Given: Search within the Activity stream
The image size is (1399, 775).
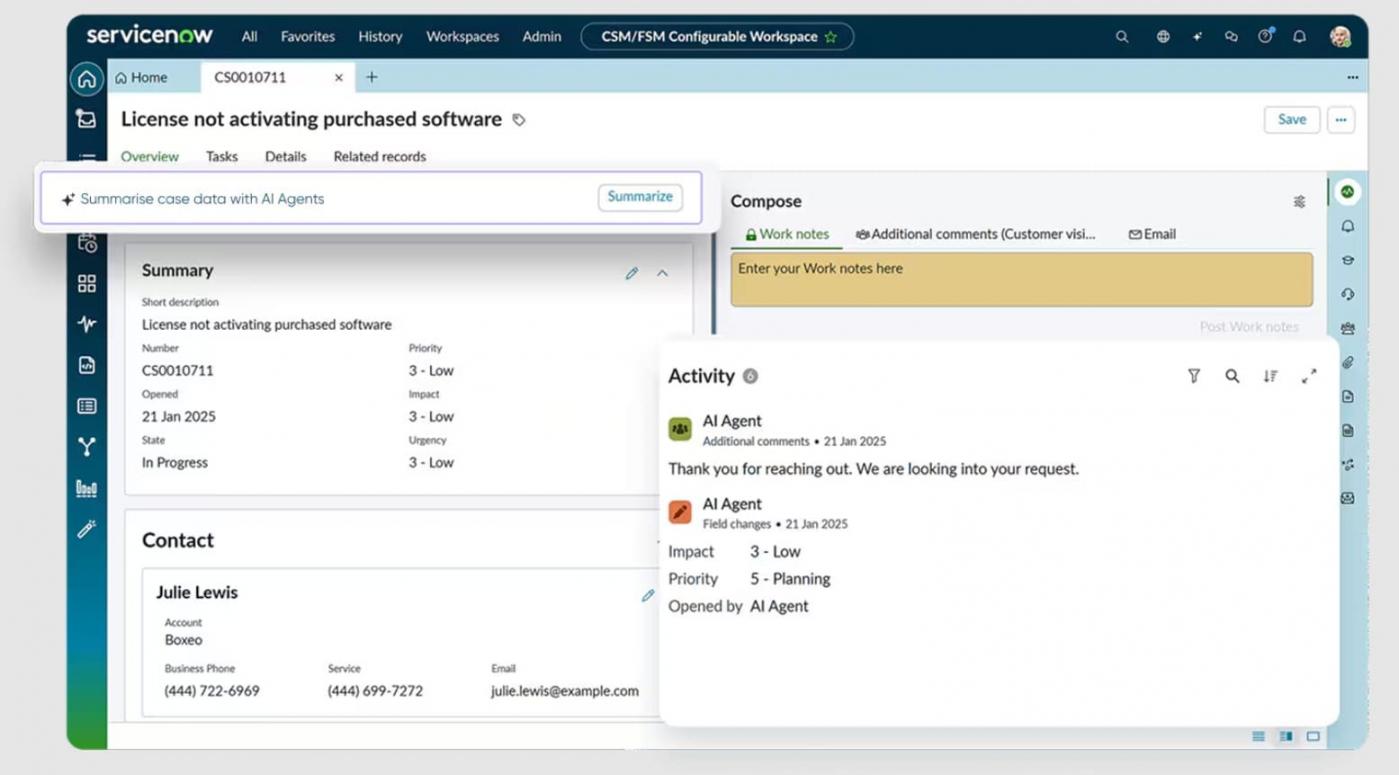Looking at the screenshot, I should pyautogui.click(x=1232, y=376).
